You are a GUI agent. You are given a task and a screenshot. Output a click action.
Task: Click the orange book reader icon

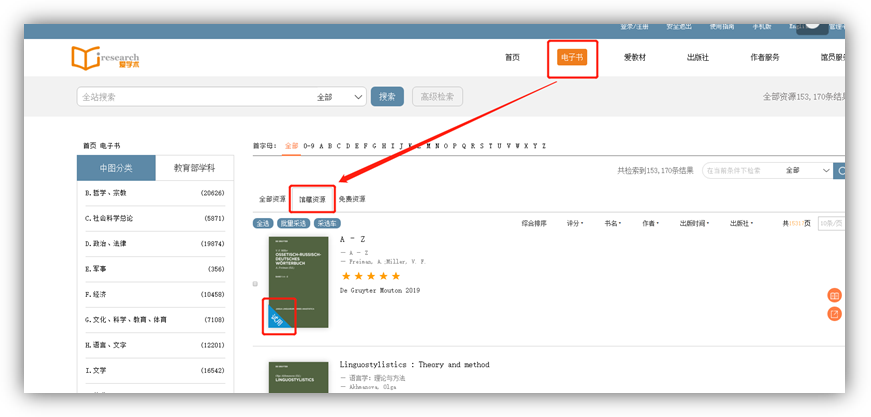click(x=834, y=295)
